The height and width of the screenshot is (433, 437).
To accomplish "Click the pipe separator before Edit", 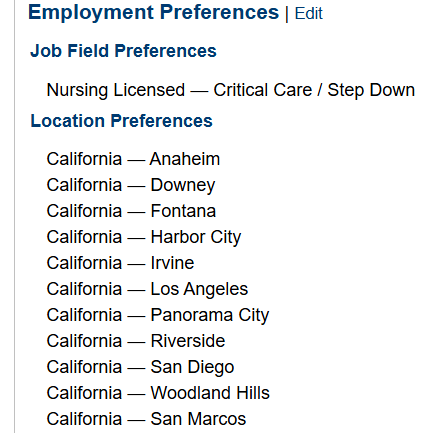I will click(x=287, y=14).
